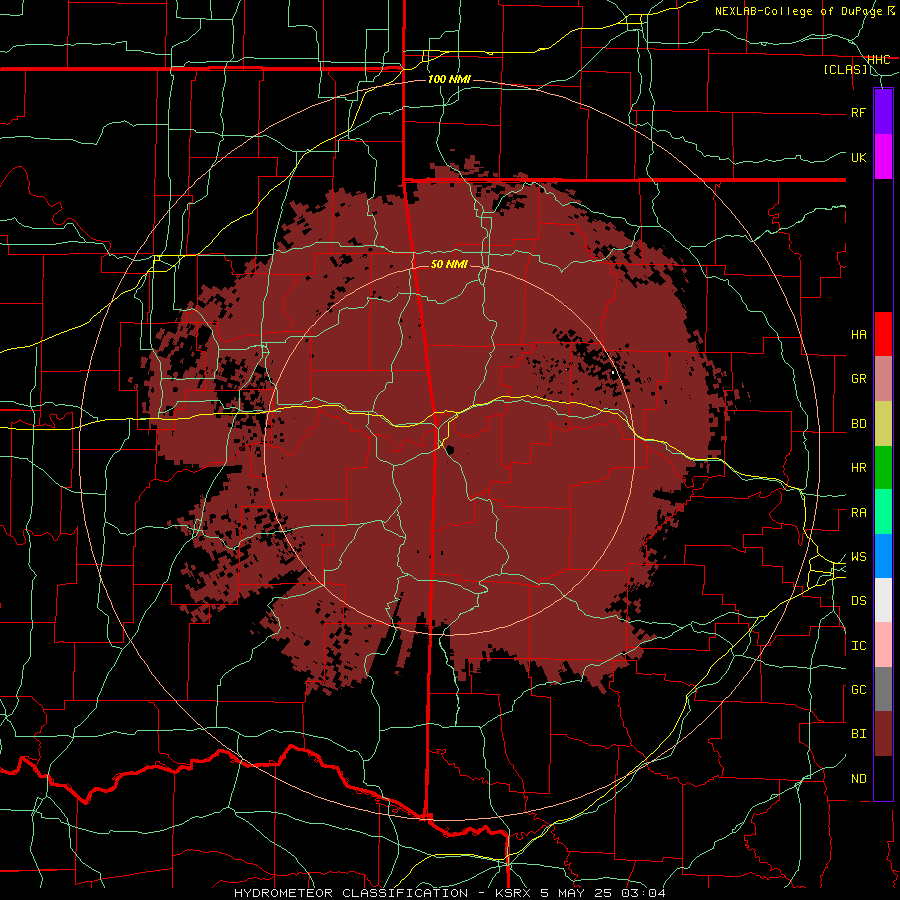Click the 'BI' legend label

[x=858, y=734]
